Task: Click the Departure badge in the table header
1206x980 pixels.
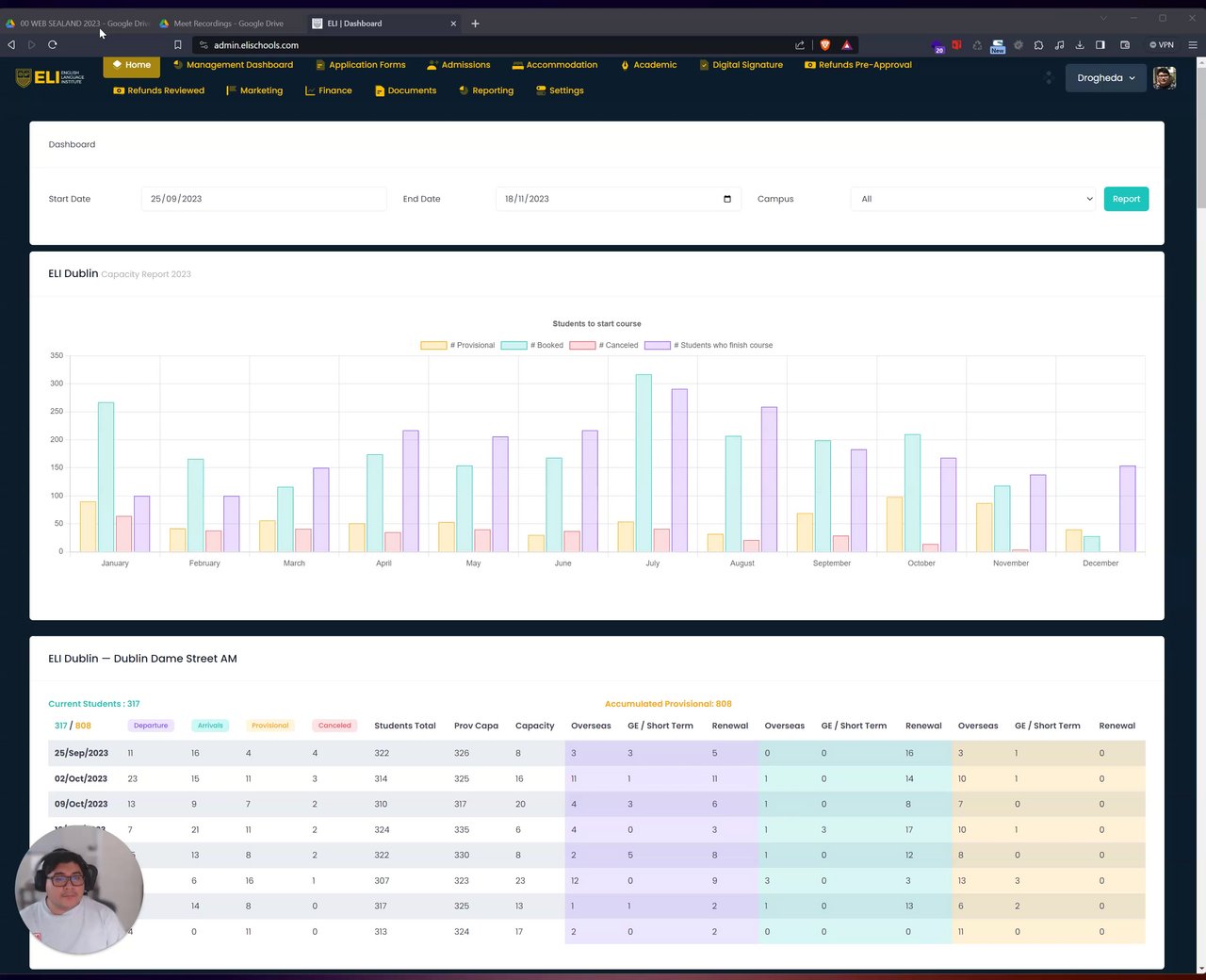Action: (151, 726)
